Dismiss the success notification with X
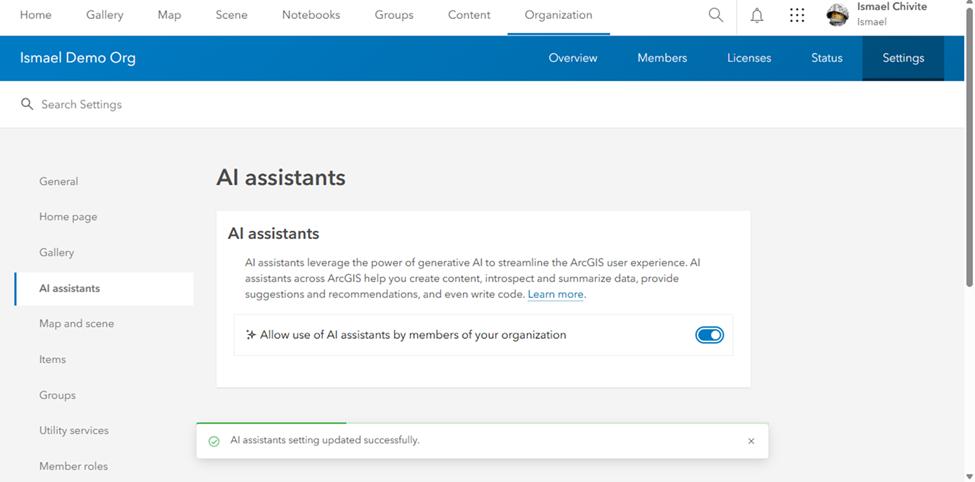975x482 pixels. (x=752, y=441)
